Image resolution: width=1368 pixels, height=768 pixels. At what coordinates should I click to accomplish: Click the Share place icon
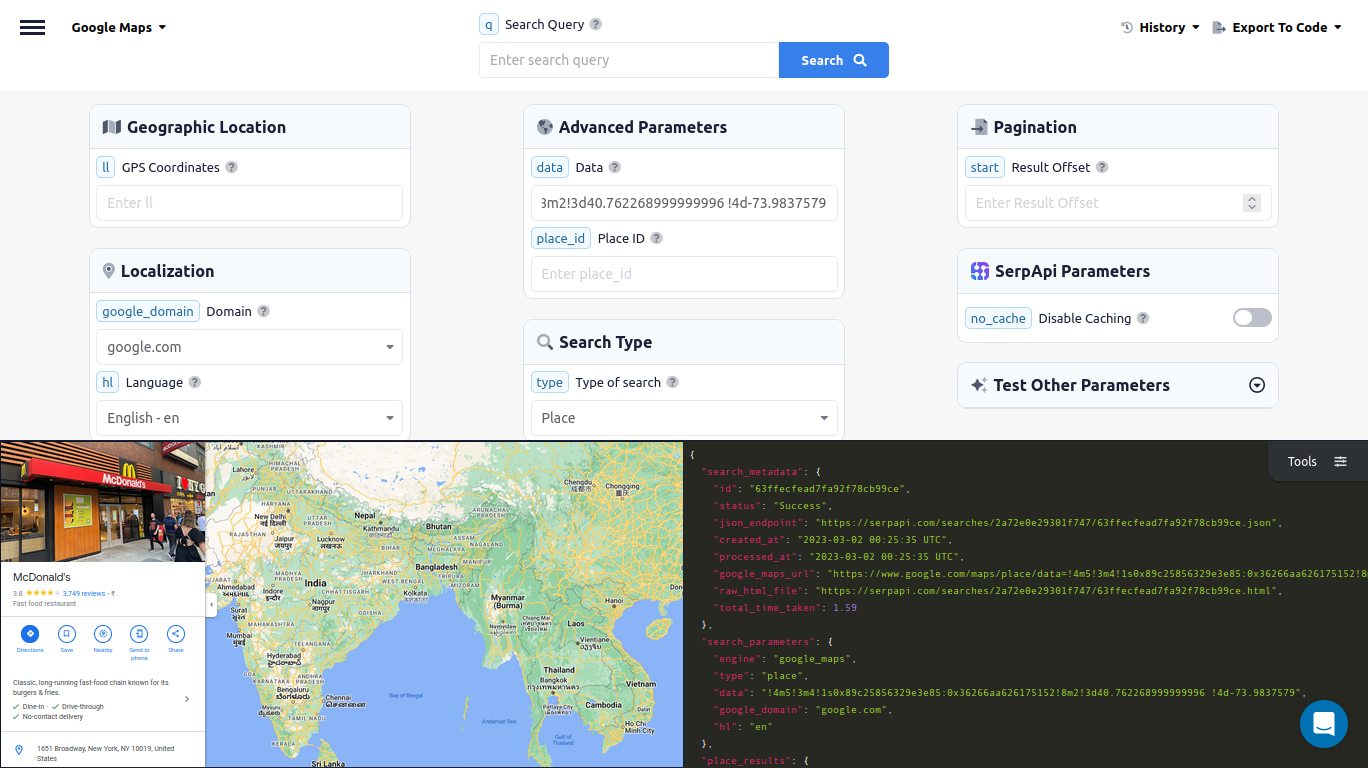pyautogui.click(x=176, y=633)
